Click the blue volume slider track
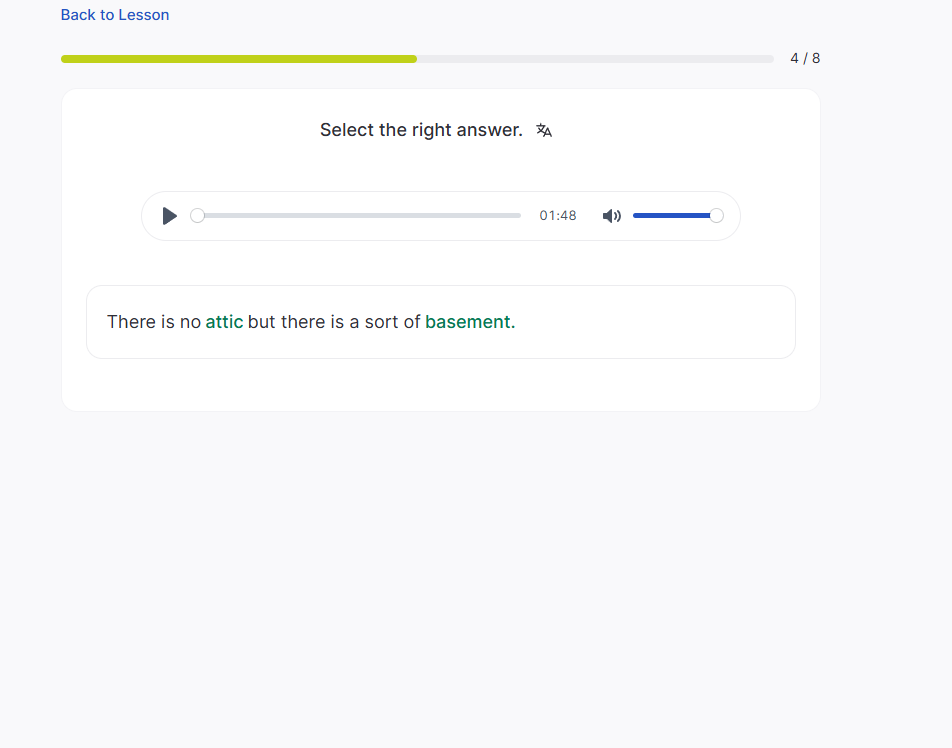 (670, 216)
